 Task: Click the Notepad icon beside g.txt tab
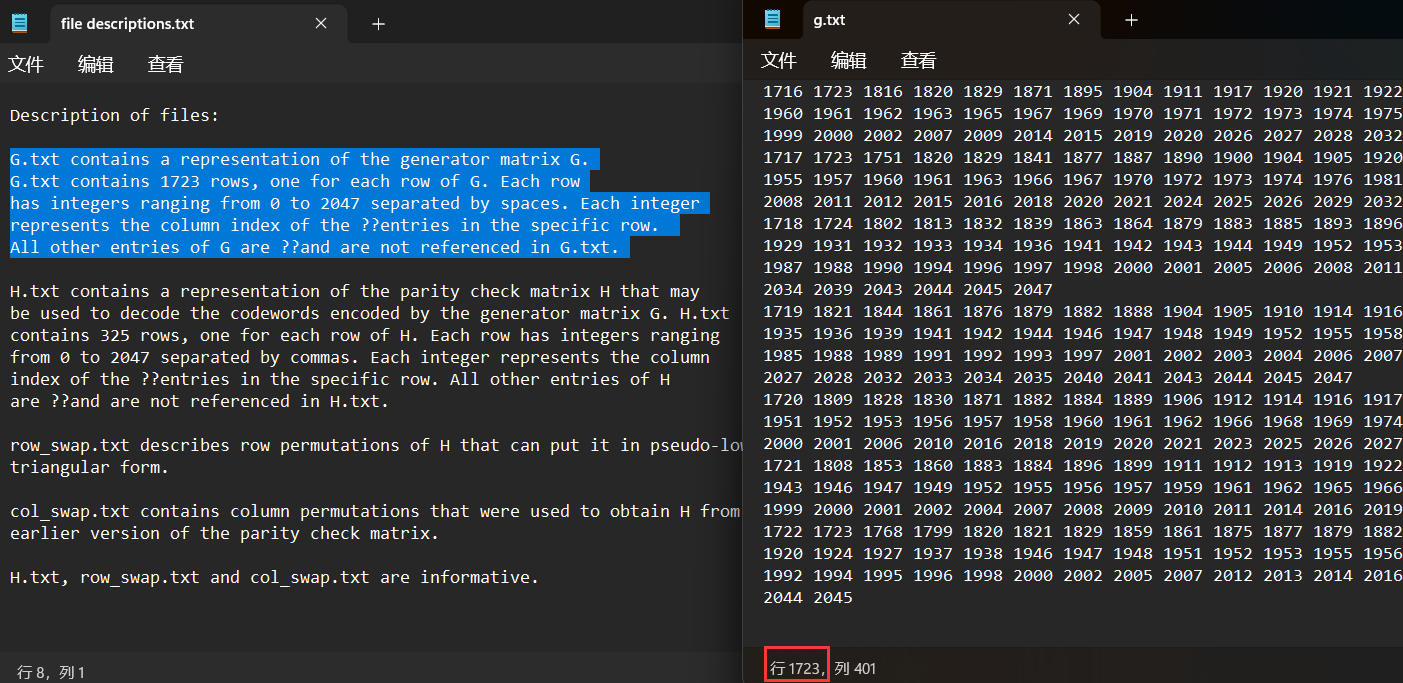[772, 19]
